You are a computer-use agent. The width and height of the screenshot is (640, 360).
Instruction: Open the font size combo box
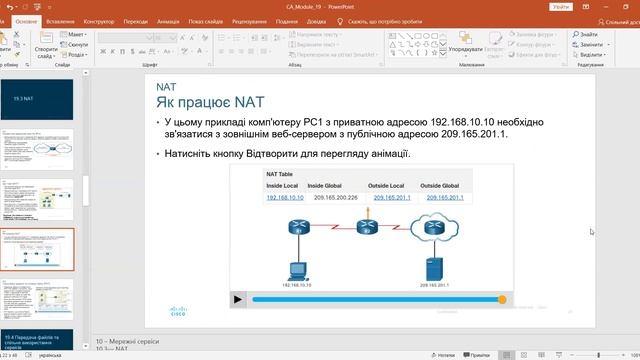click(165, 38)
